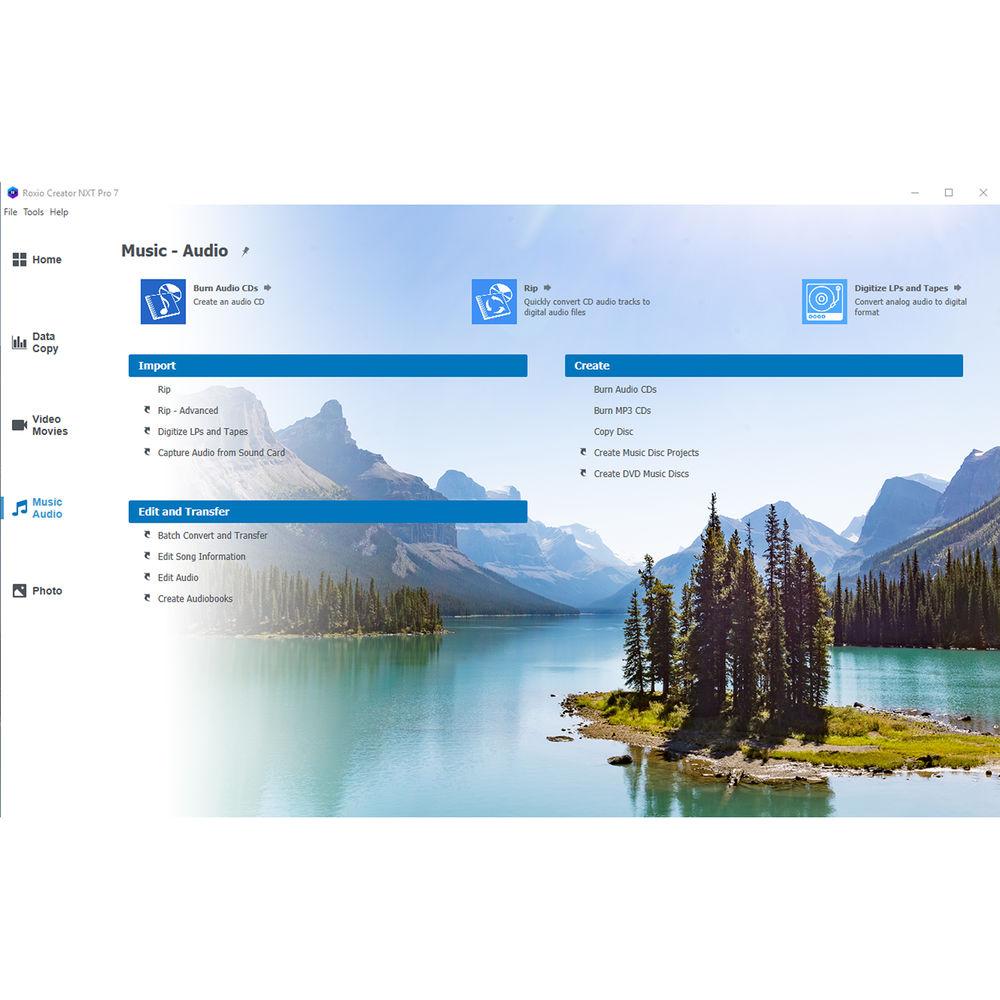Open Batch Convert and Transfer
1000x1000 pixels.
coord(212,536)
